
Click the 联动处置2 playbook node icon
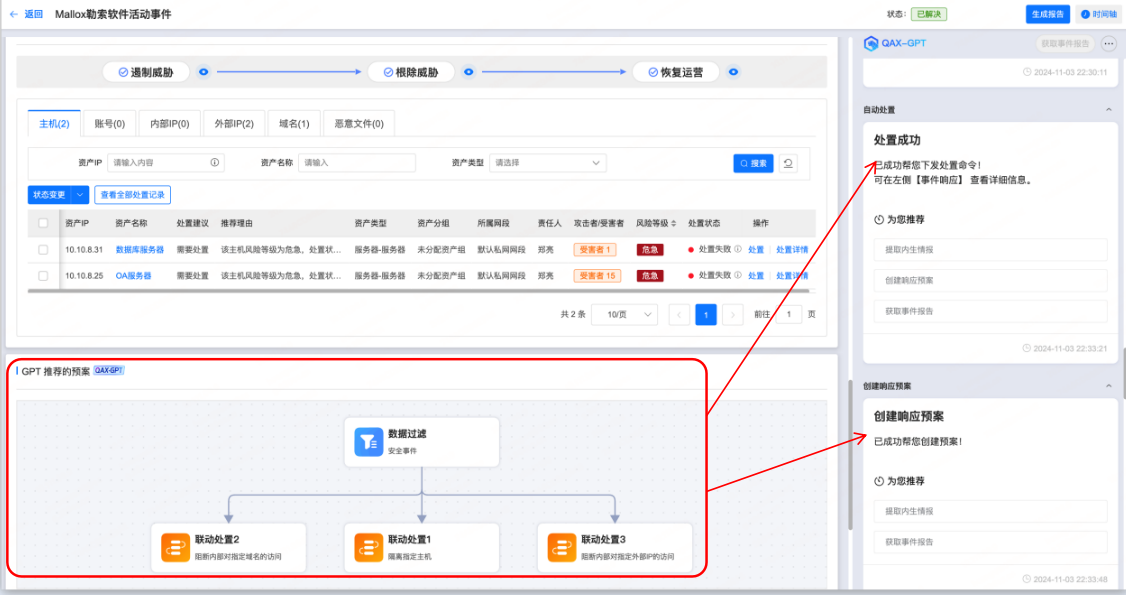click(x=176, y=547)
